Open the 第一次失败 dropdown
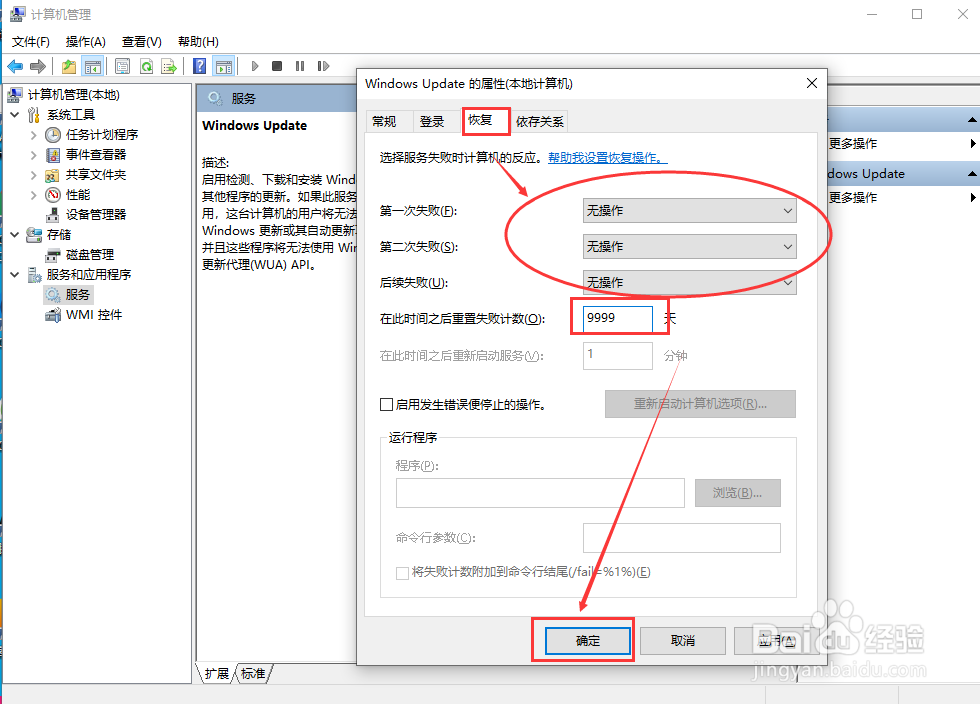The height and width of the screenshot is (704, 980). pyautogui.click(x=689, y=211)
